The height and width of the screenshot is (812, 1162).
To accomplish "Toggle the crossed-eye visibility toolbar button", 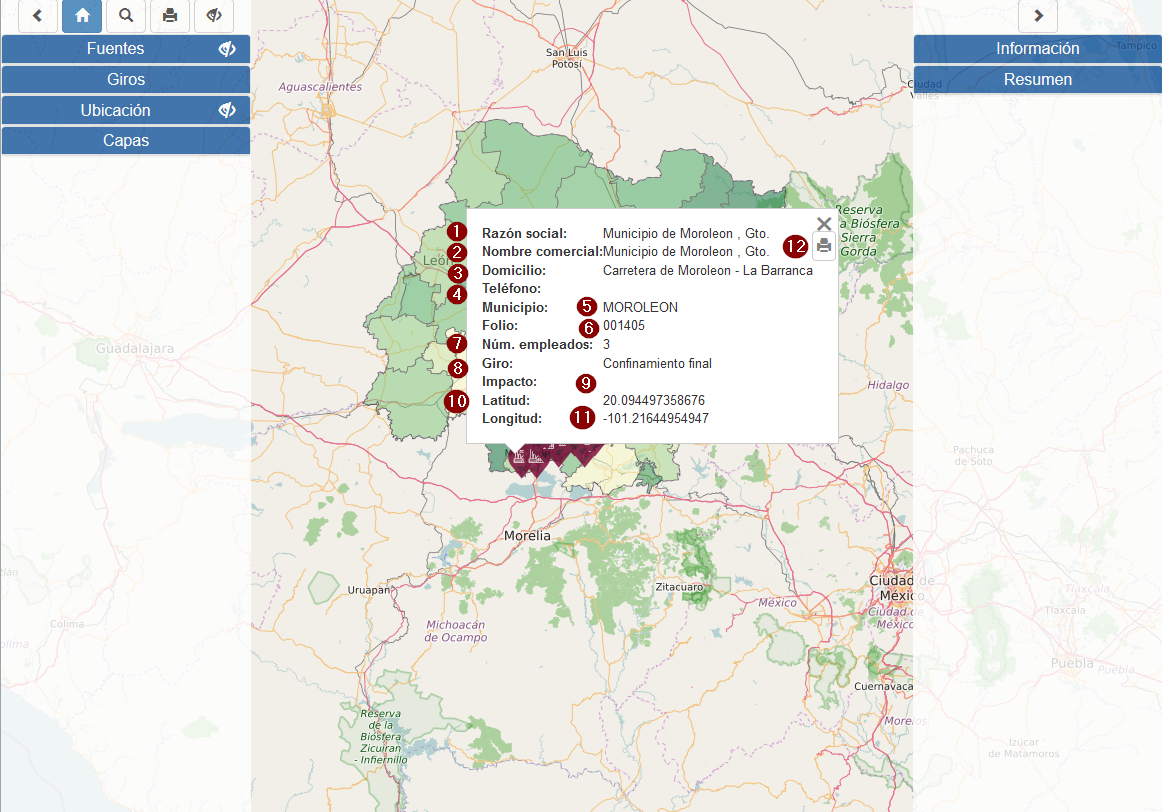I will [214, 16].
